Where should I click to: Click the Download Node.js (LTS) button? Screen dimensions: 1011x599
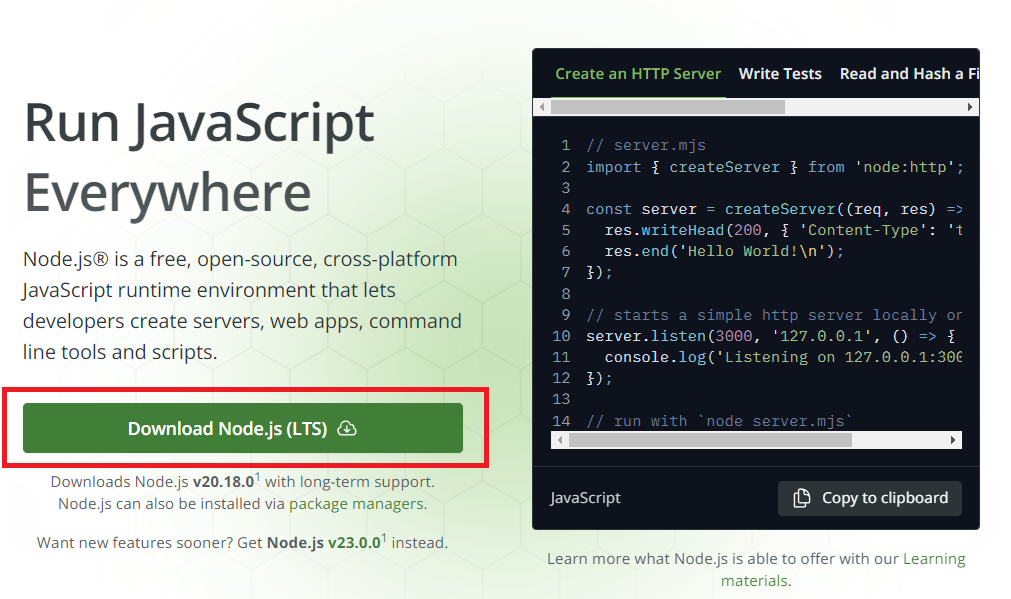pyautogui.click(x=242, y=428)
